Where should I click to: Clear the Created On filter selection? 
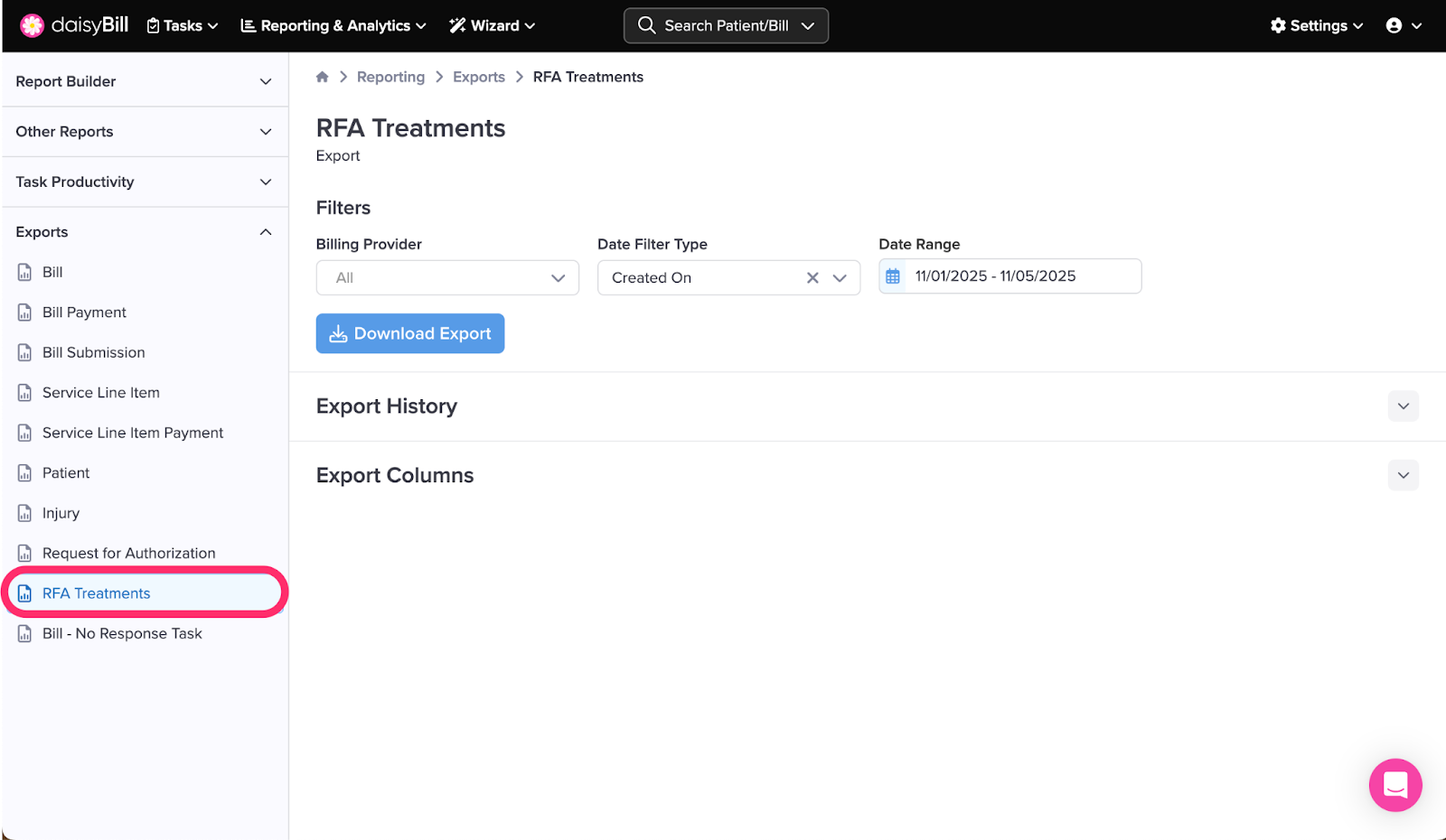(812, 278)
